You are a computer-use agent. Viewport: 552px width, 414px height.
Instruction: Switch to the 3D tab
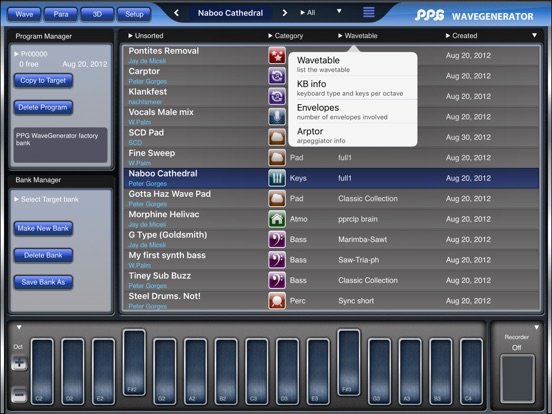tap(97, 14)
